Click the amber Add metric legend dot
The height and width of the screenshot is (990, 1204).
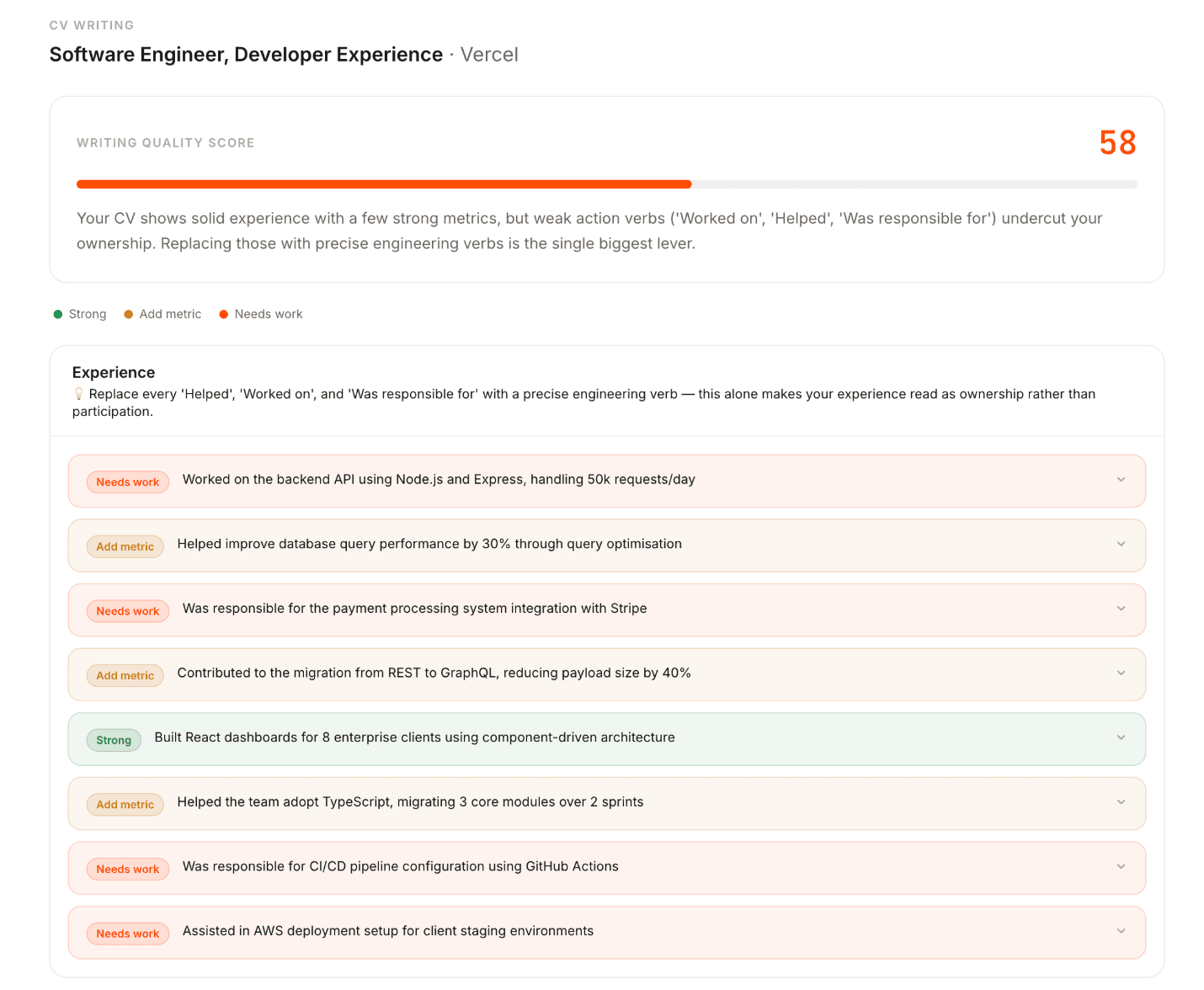tap(129, 314)
